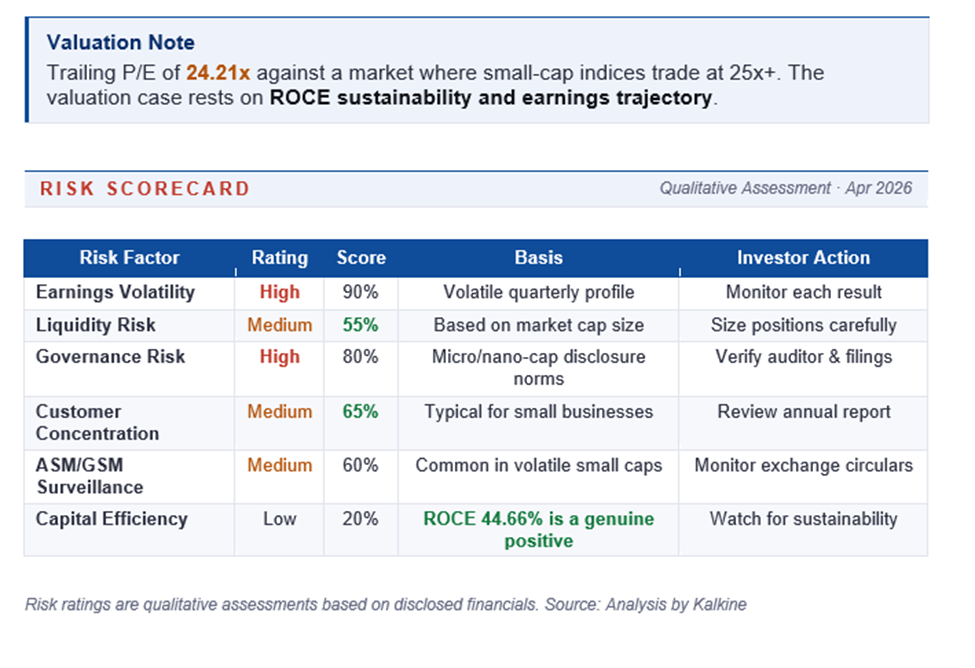Image resolution: width=975 pixels, height=668 pixels.
Task: Select the Verify auditor & filings cell
Action: click(803, 357)
